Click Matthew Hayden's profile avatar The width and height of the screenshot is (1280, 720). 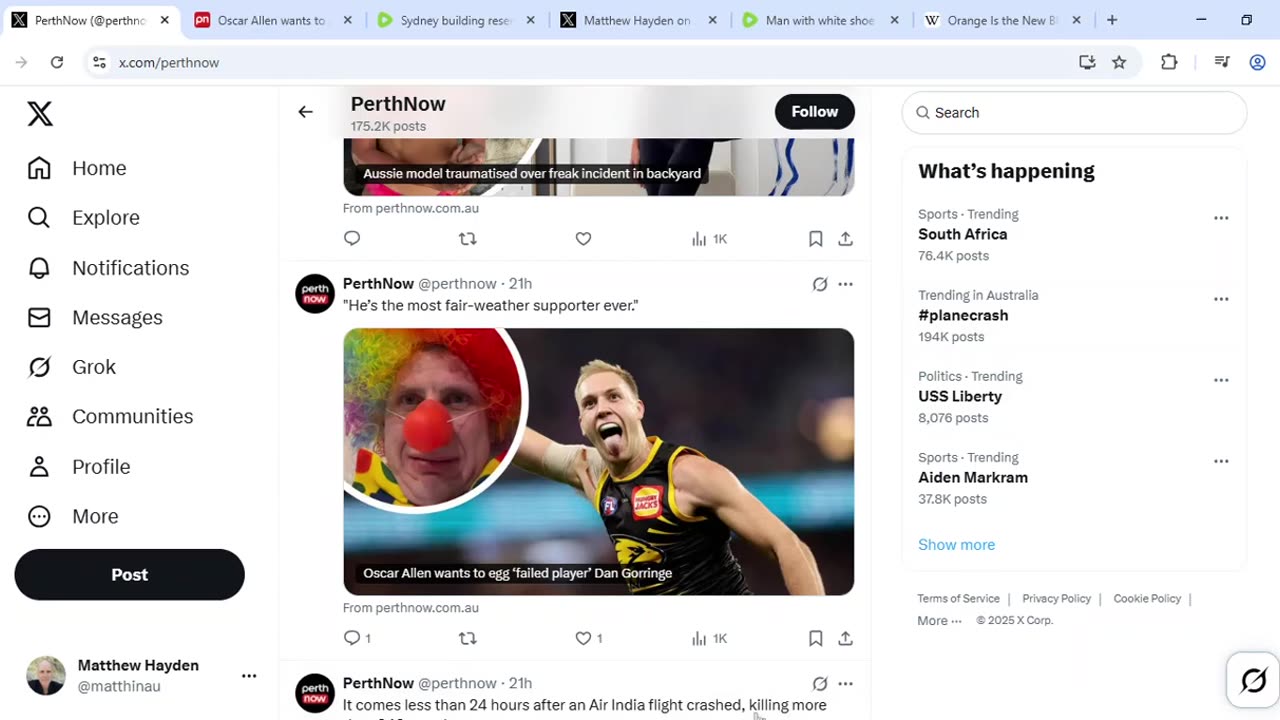46,676
